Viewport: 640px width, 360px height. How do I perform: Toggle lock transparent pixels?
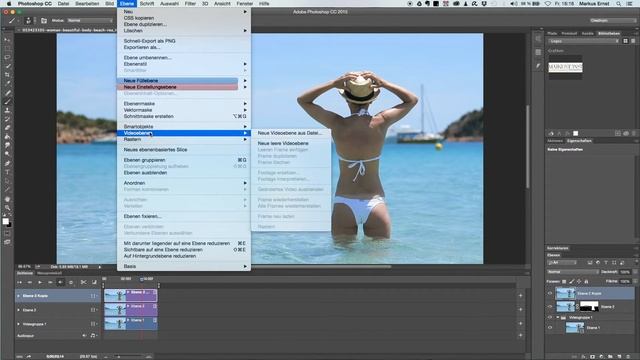[564, 281]
